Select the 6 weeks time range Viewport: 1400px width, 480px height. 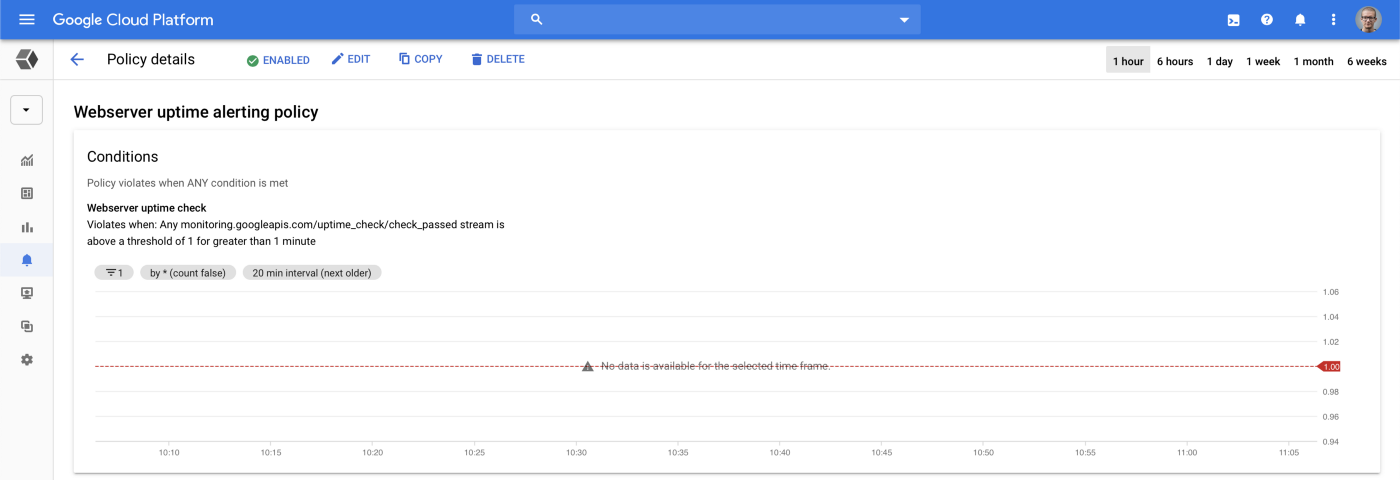pyautogui.click(x=1367, y=61)
